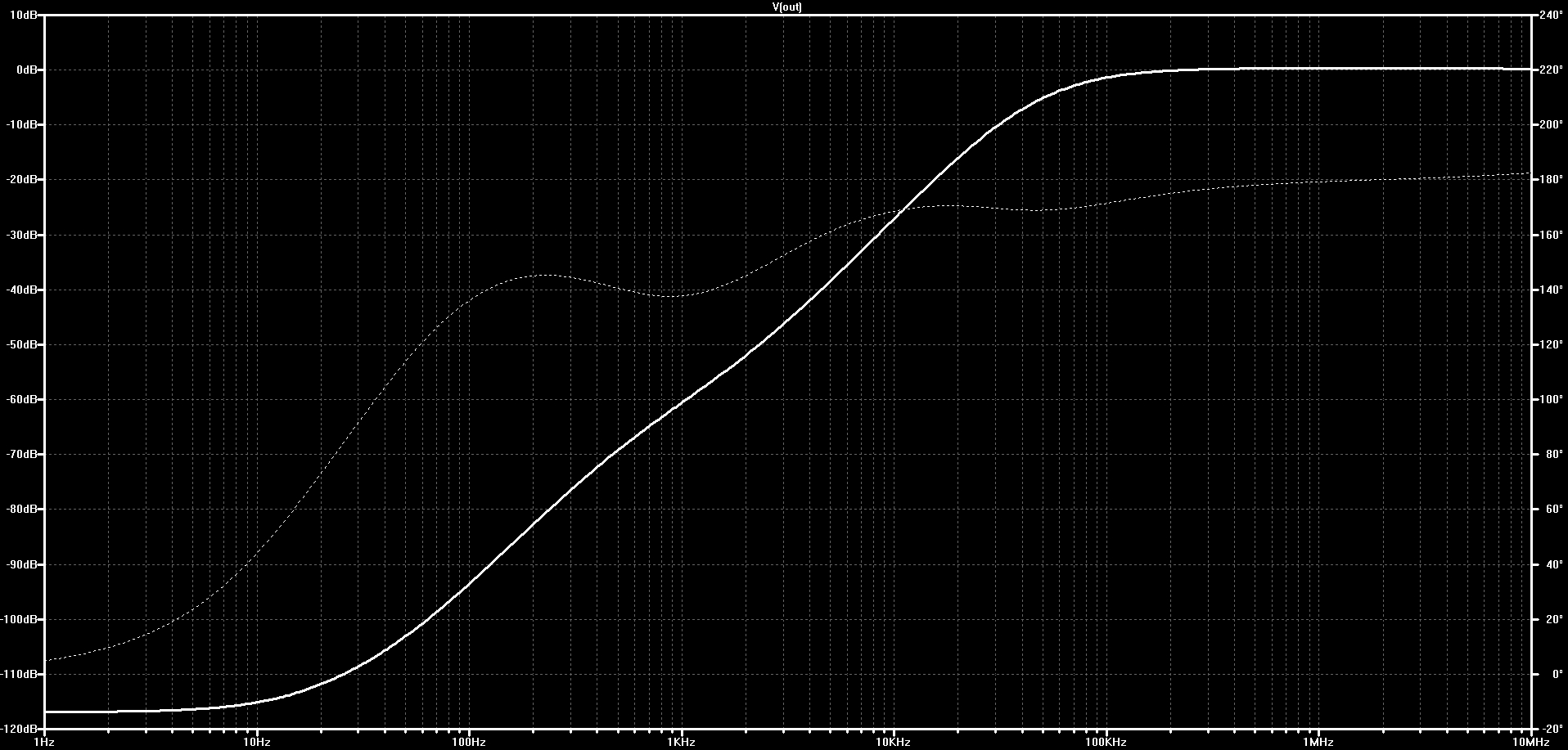This screenshot has width=1568, height=750.
Task: Click the positive 20° phase axis label
Action: click(1553, 619)
